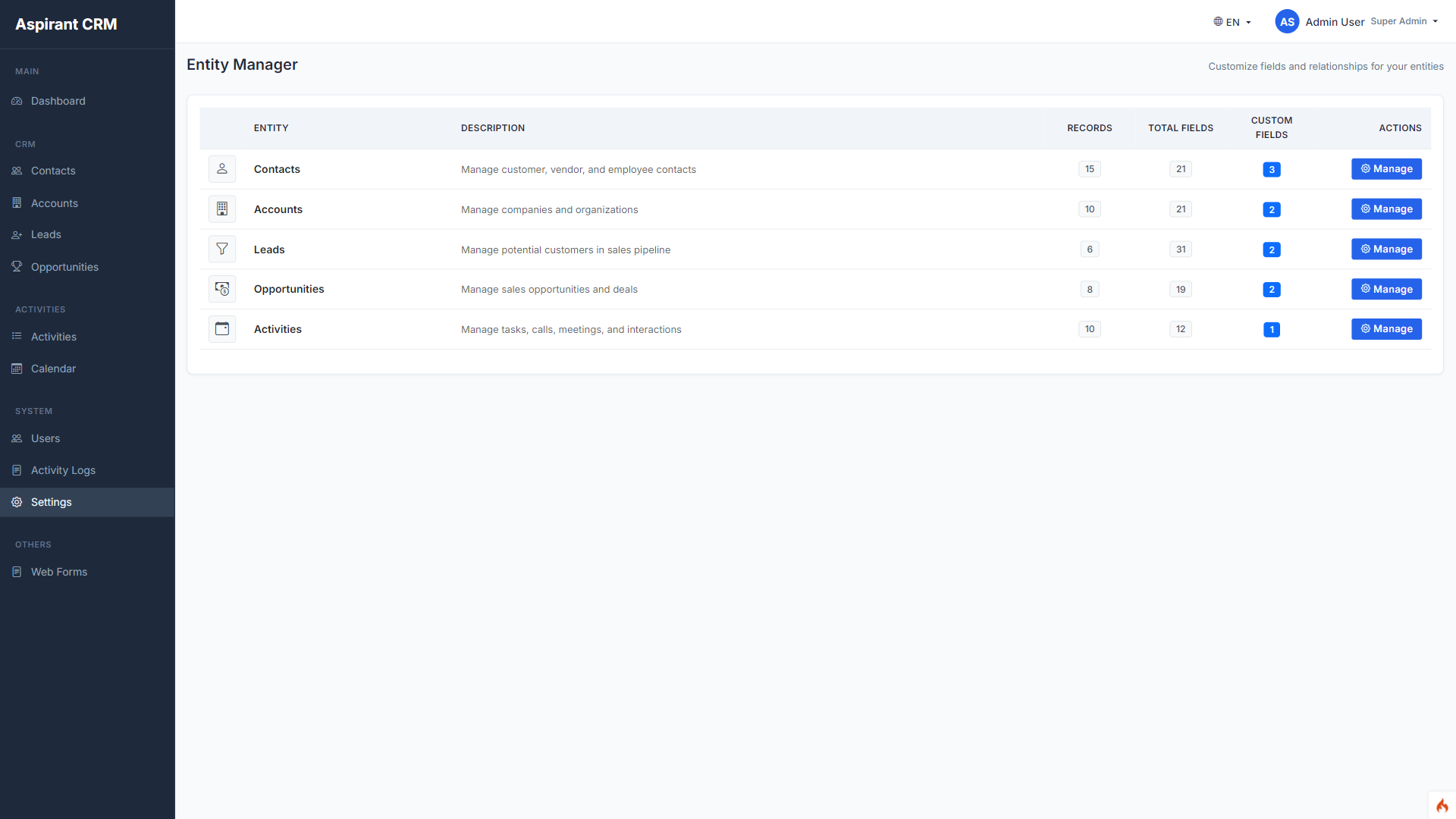The height and width of the screenshot is (819, 1456).
Task: Click the Activities calendar icon in the table
Action: point(222,328)
